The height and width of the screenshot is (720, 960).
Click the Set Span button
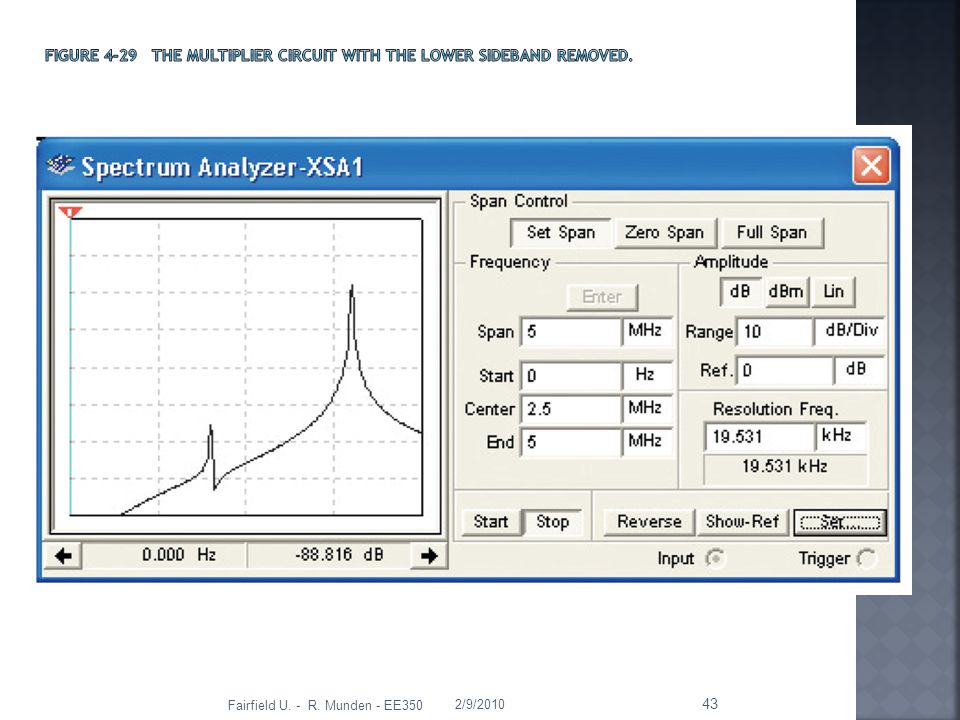click(x=560, y=233)
